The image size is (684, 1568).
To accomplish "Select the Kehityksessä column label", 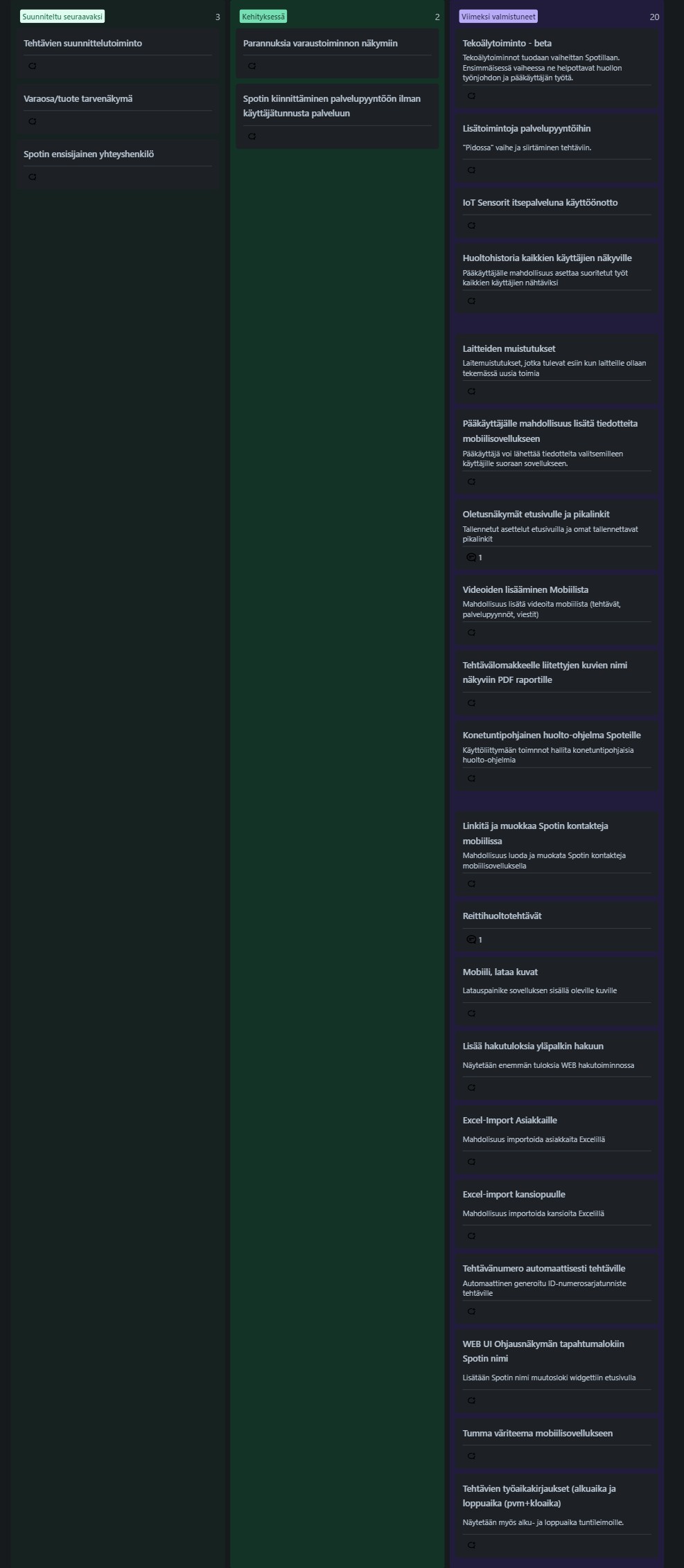I will pos(263,17).
